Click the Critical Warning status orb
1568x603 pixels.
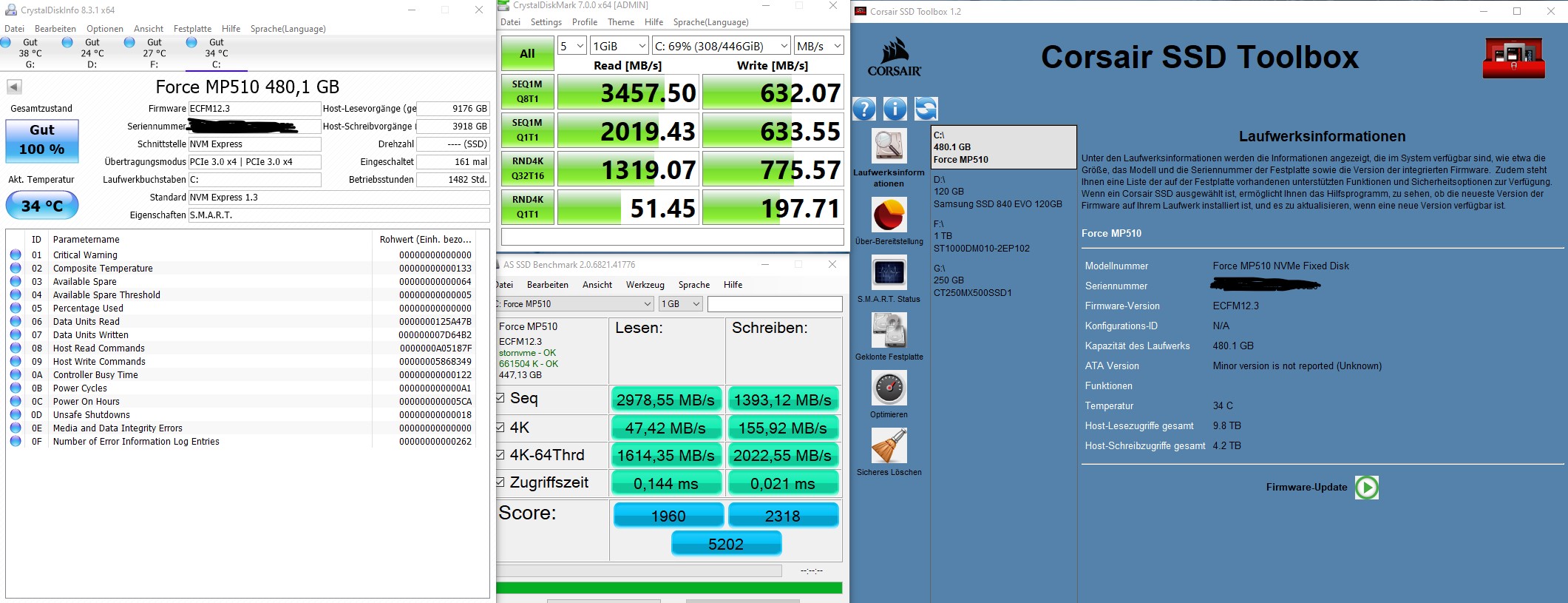point(16,255)
